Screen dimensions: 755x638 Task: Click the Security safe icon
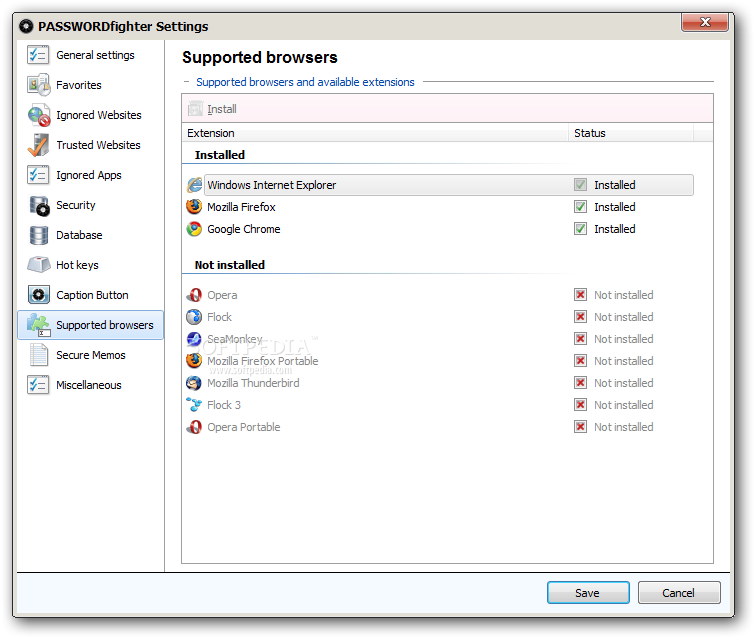point(39,206)
